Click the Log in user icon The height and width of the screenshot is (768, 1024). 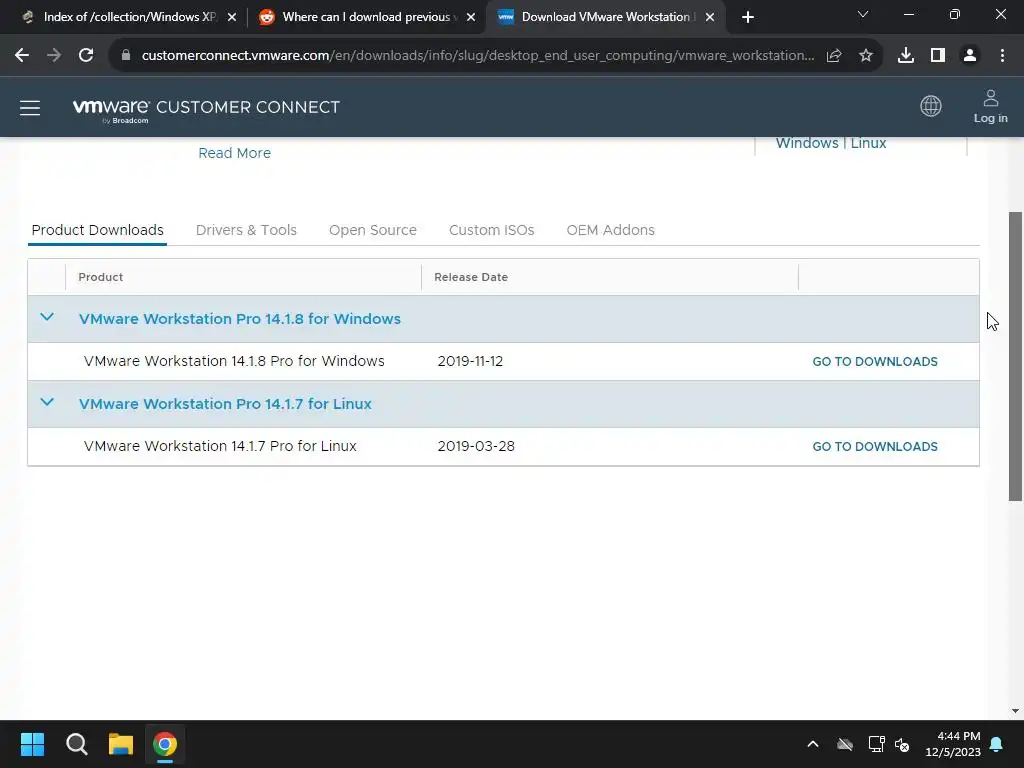[990, 106]
